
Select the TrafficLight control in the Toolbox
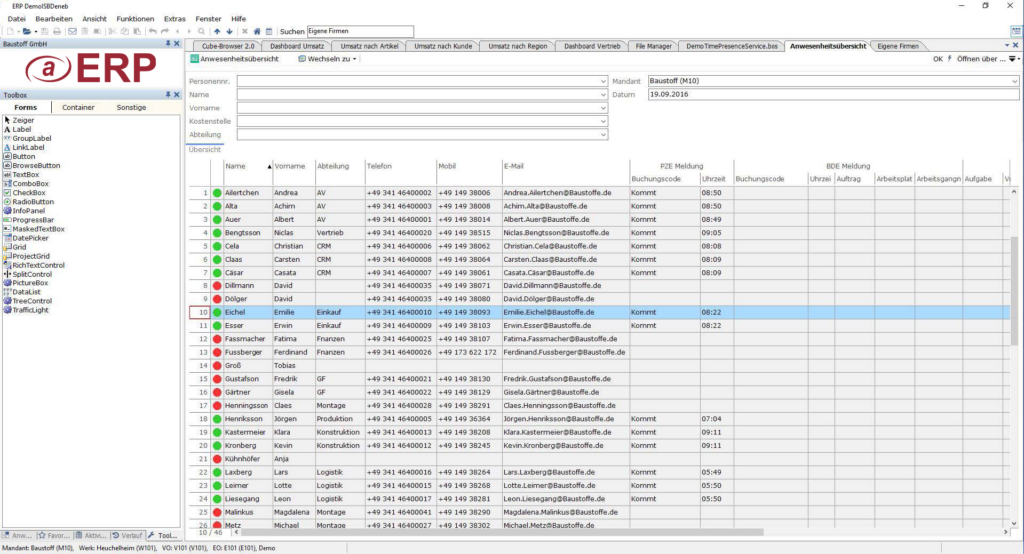pyautogui.click(x=32, y=310)
